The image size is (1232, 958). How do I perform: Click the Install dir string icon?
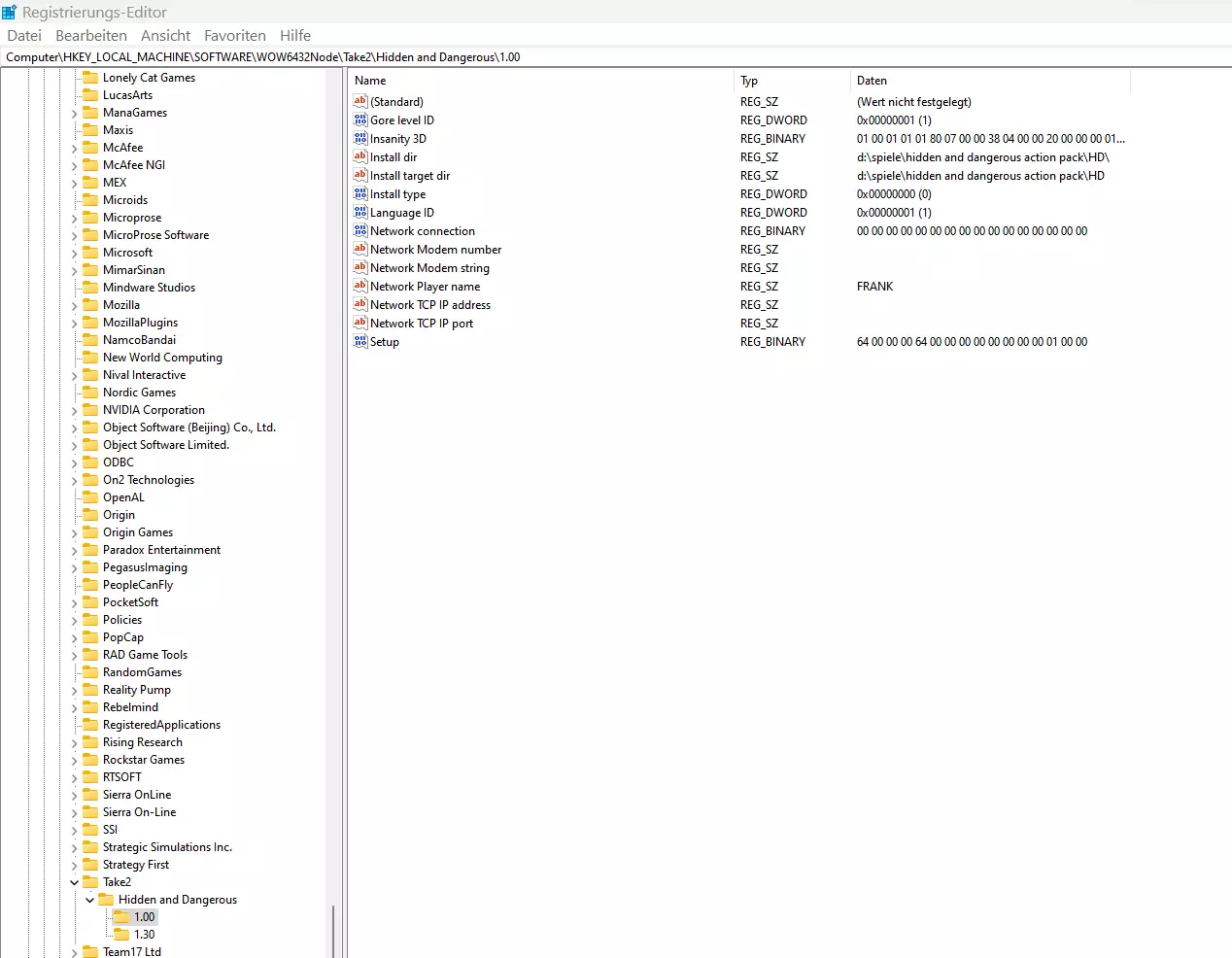coord(360,156)
